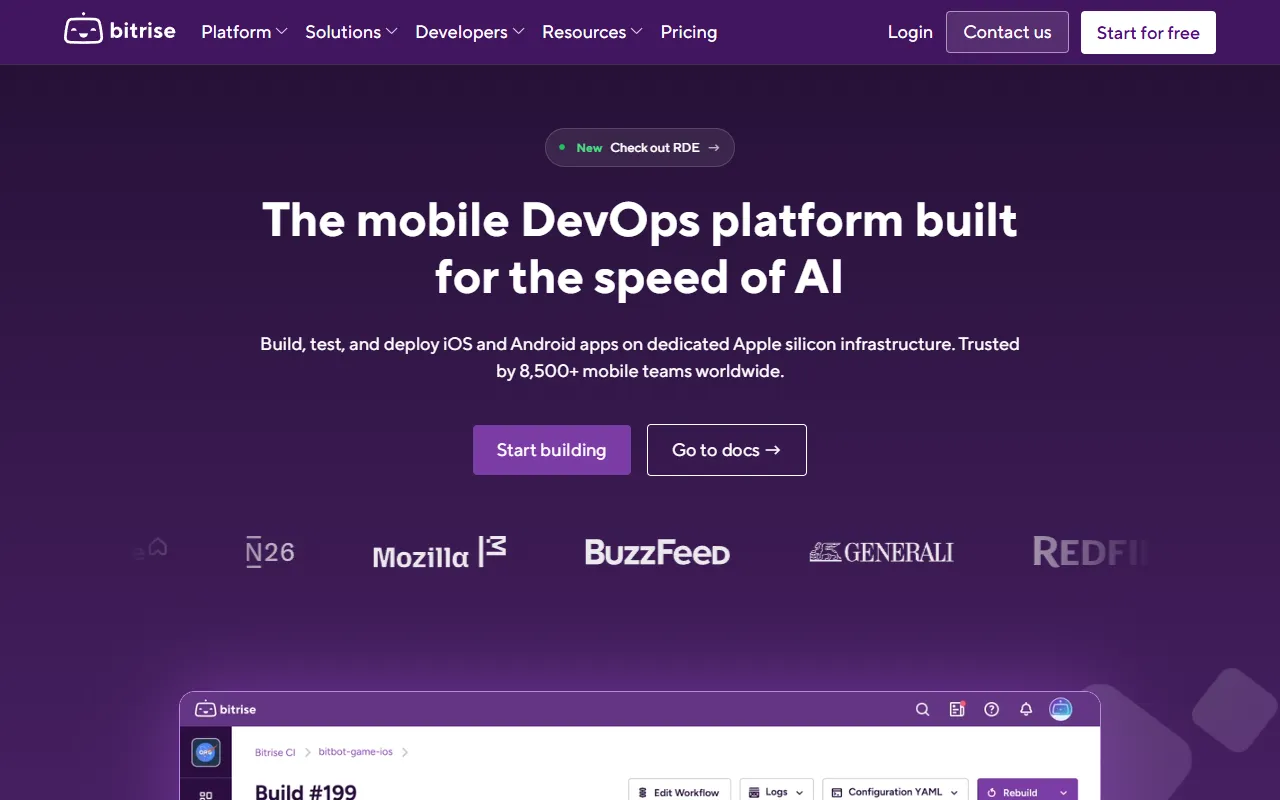This screenshot has width=1280, height=800.
Task: Click the Bitrise logo in the dashboard preview
Action: tap(225, 709)
